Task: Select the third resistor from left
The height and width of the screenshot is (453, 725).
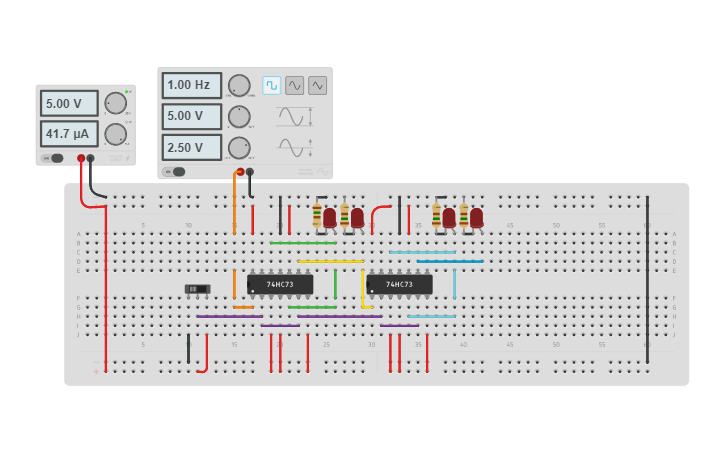Action: coord(436,215)
